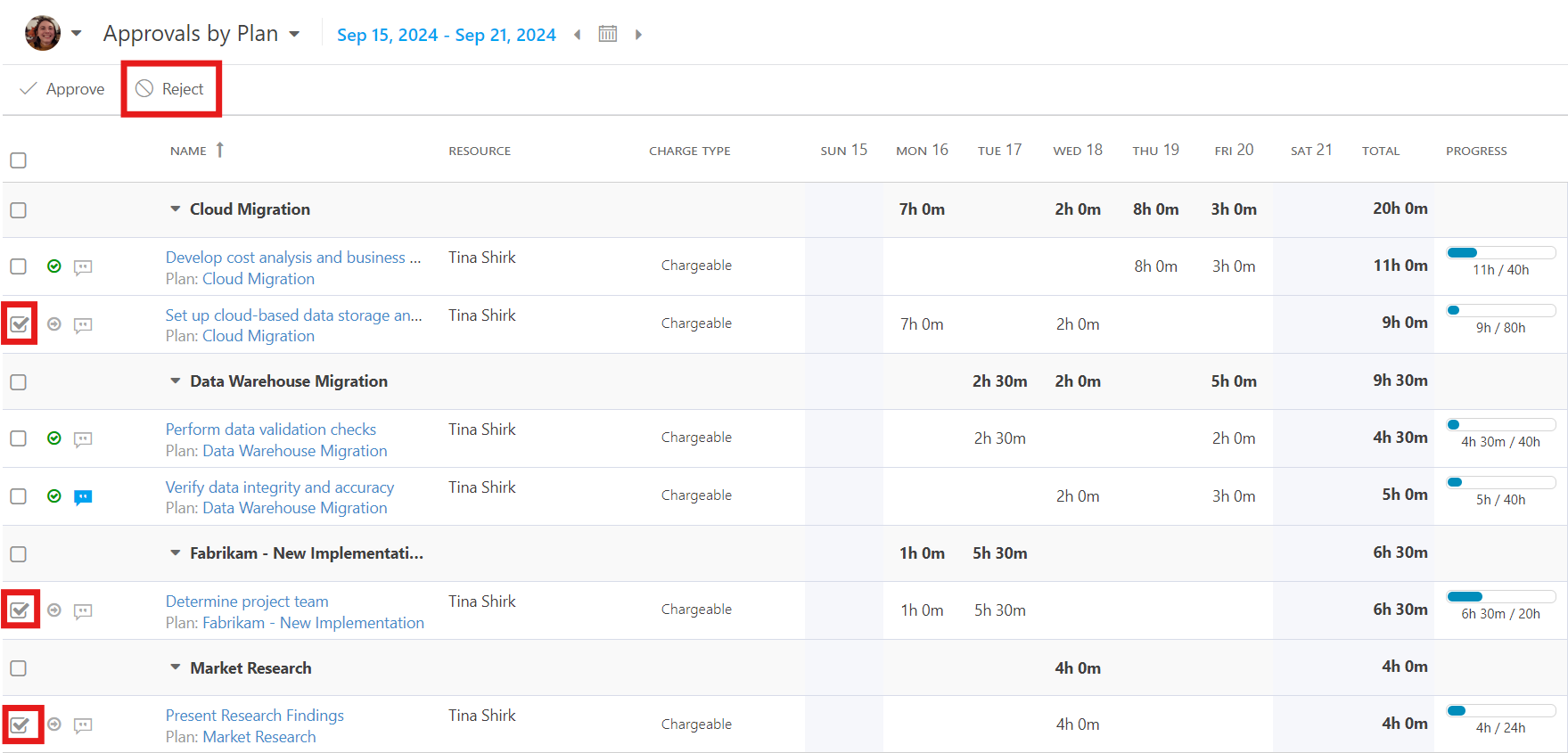Go to next week arrow

click(638, 35)
